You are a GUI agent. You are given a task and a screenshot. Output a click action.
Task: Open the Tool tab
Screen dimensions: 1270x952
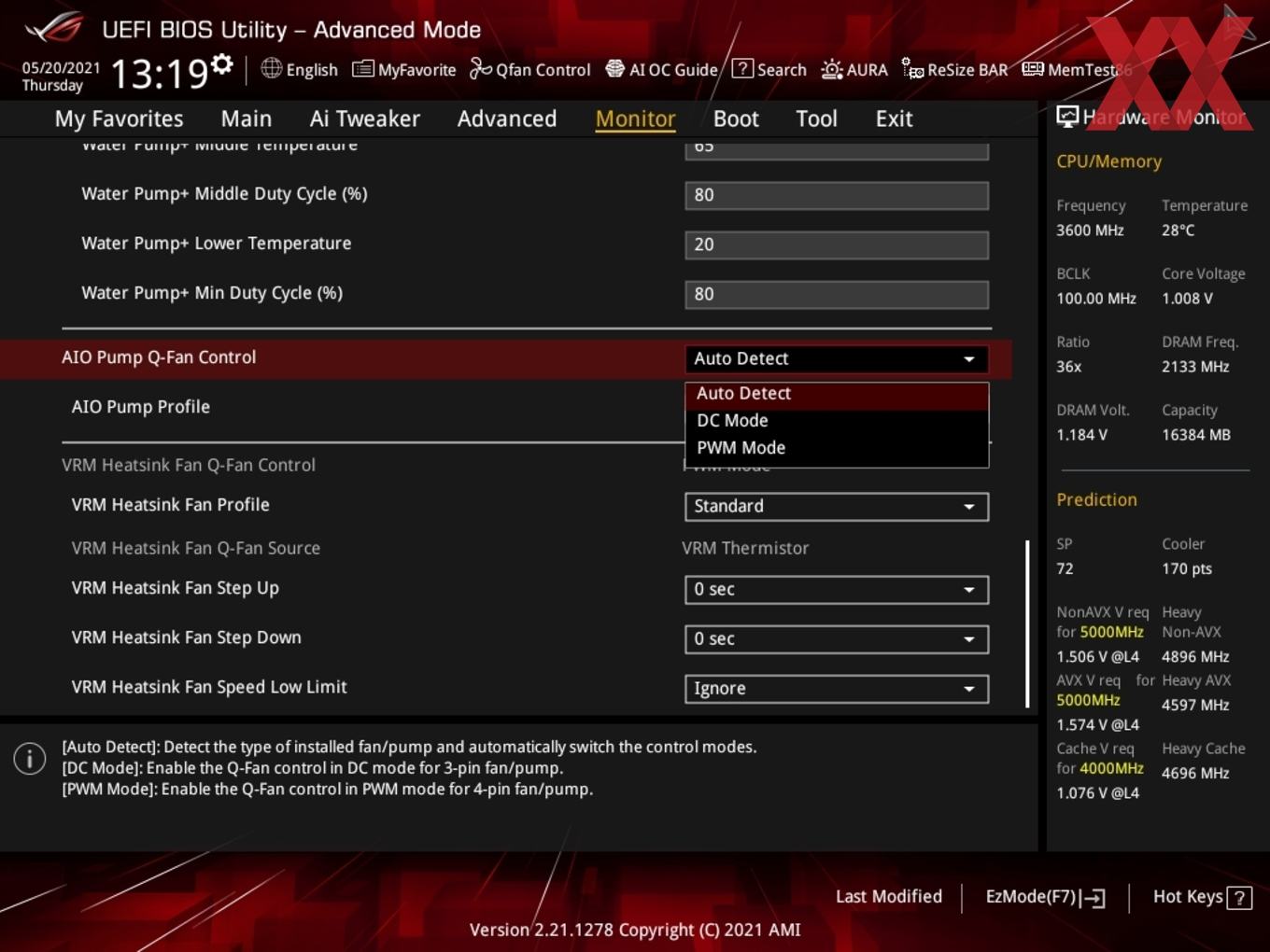tap(817, 119)
